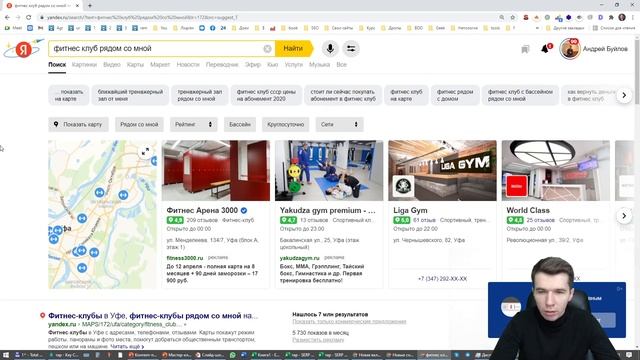Viewport: 640px width, 360px height.
Task: Select chip 'фитнес клуб на карте'
Action: point(406,95)
